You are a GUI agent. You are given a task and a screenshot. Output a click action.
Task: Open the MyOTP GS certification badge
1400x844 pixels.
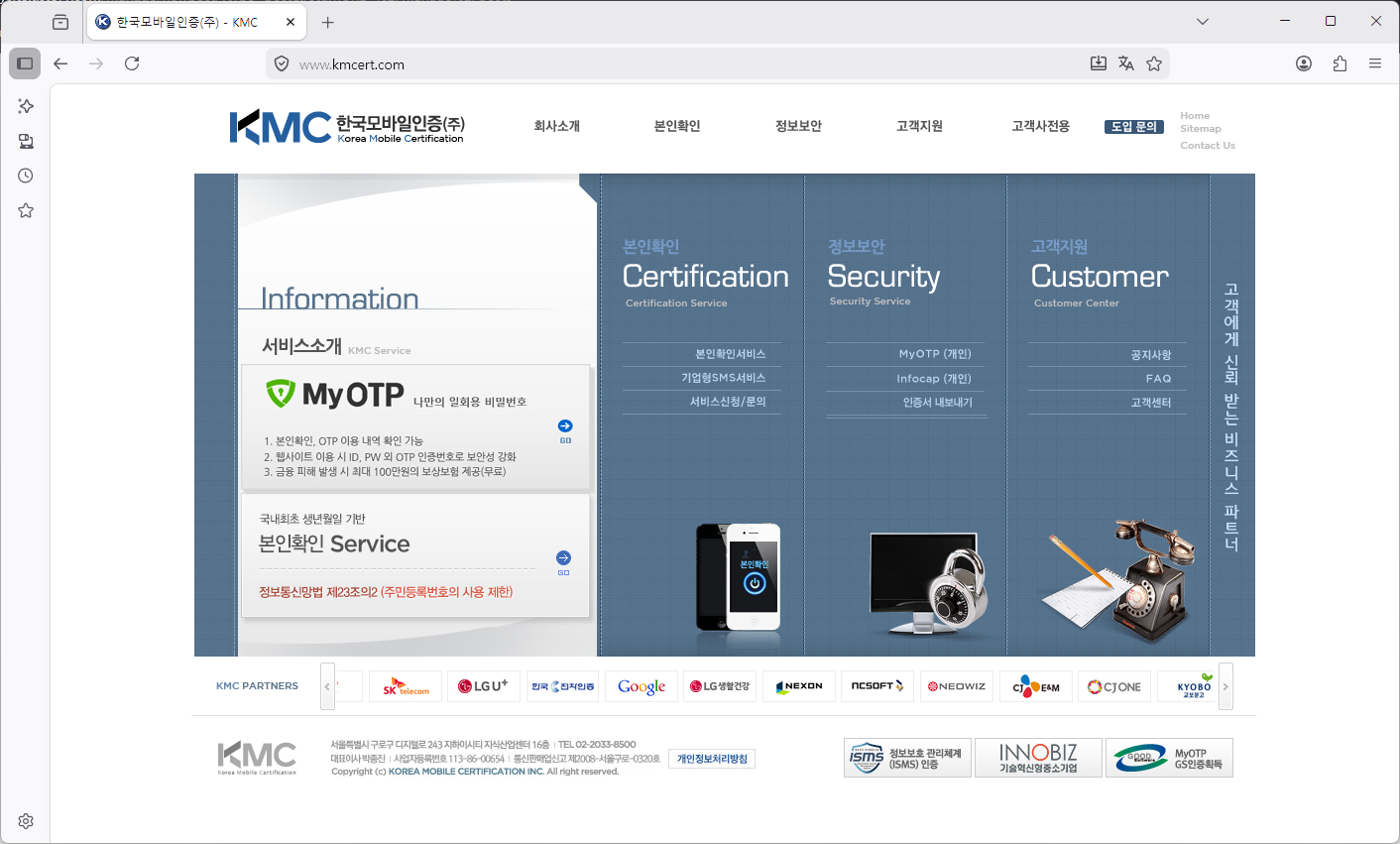[x=1169, y=758]
